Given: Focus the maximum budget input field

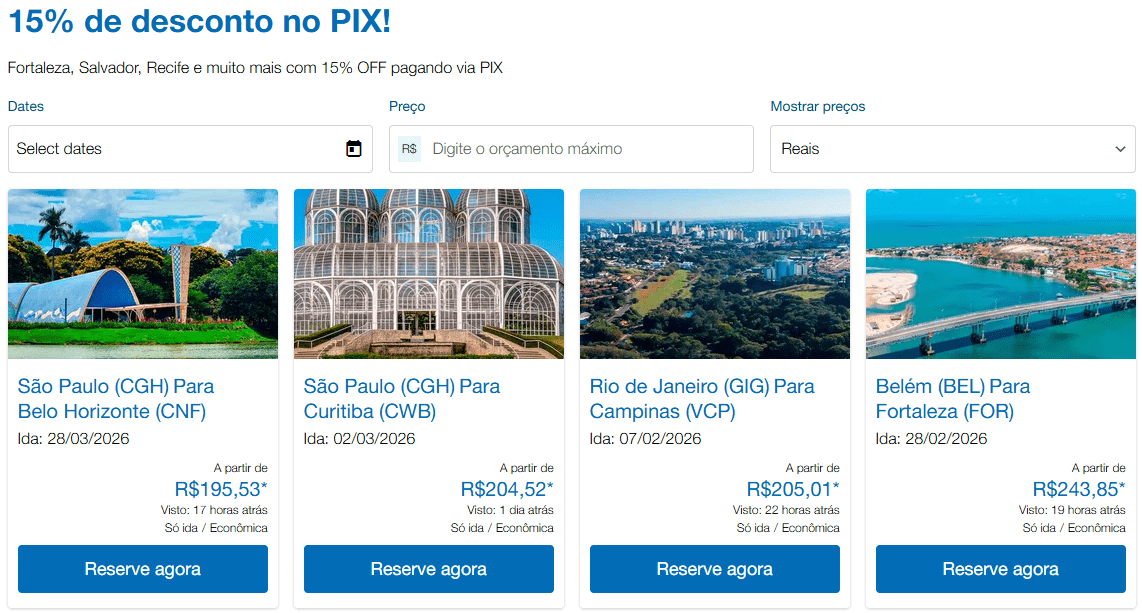Looking at the screenshot, I should [585, 149].
